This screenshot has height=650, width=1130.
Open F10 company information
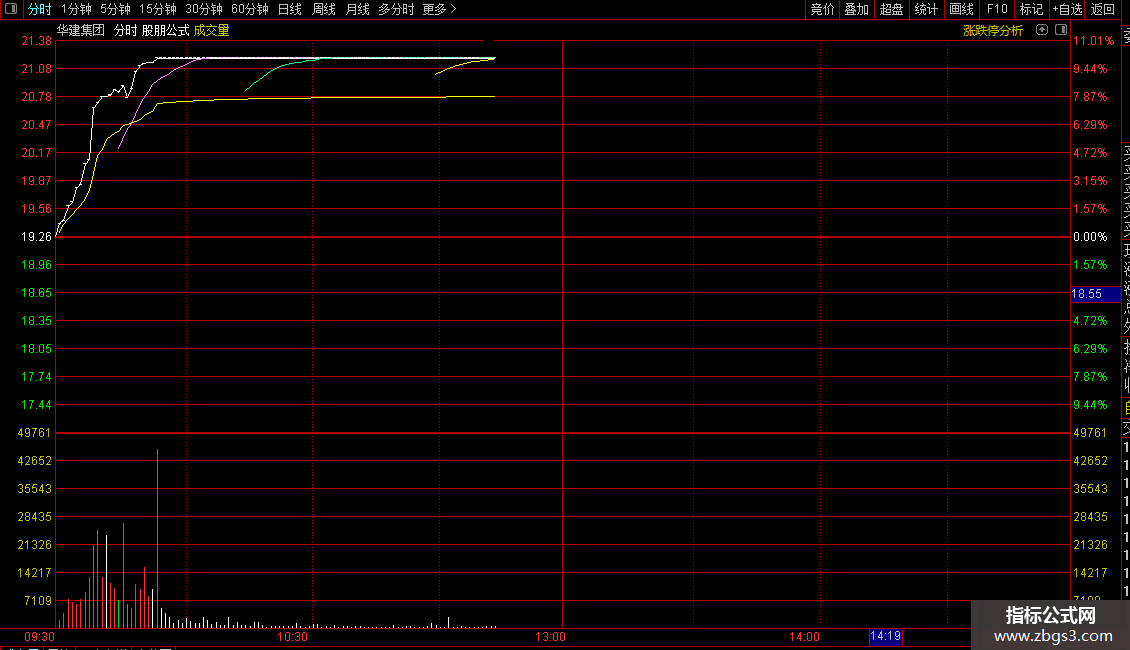[997, 9]
